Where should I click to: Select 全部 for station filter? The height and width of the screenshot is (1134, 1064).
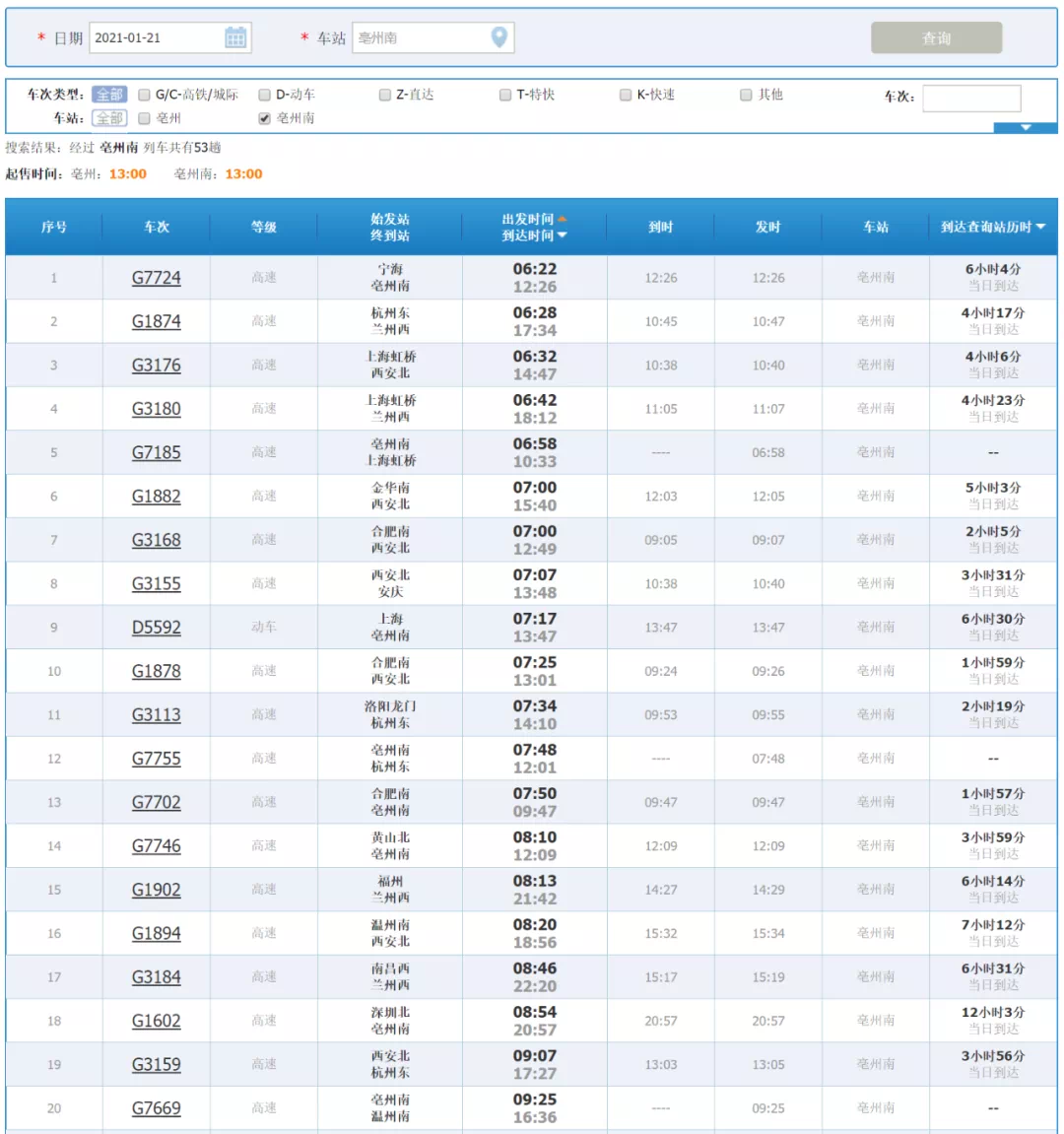(109, 118)
